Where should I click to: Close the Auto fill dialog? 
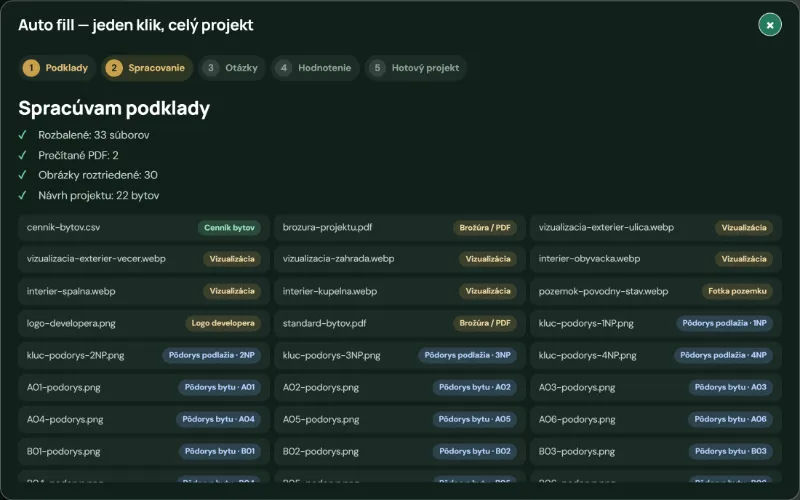[769, 24]
